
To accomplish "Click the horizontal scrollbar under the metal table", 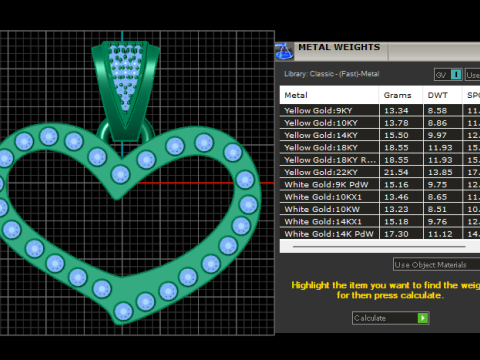I will (379, 247).
